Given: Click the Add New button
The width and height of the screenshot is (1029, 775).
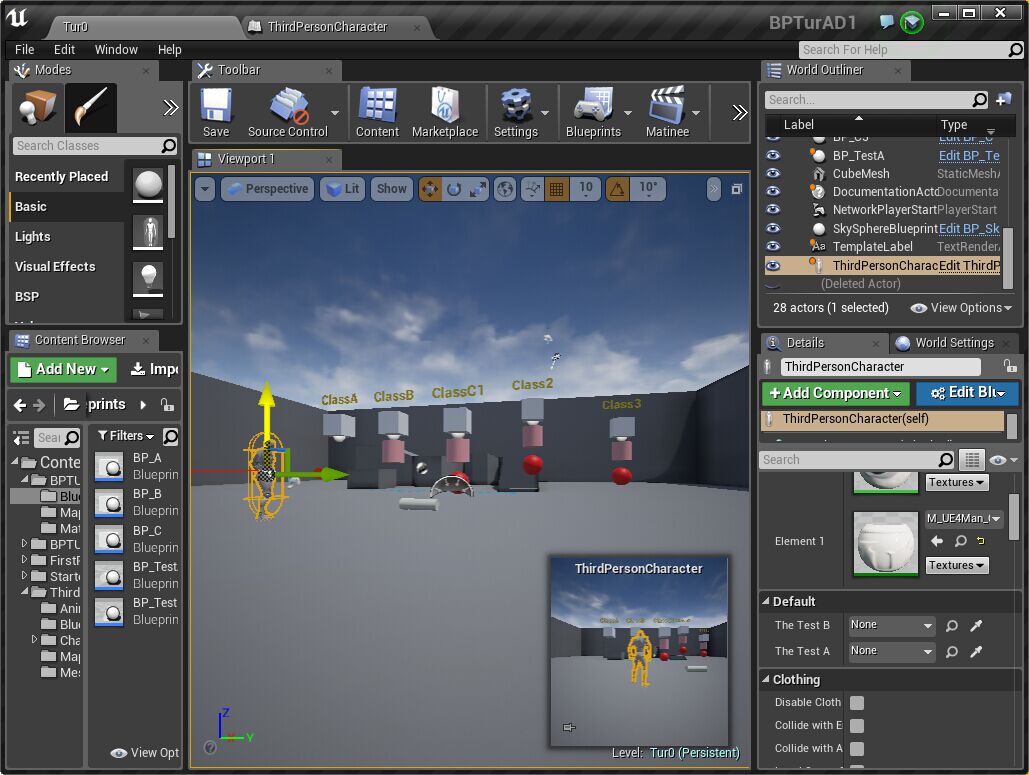Looking at the screenshot, I should pyautogui.click(x=64, y=369).
